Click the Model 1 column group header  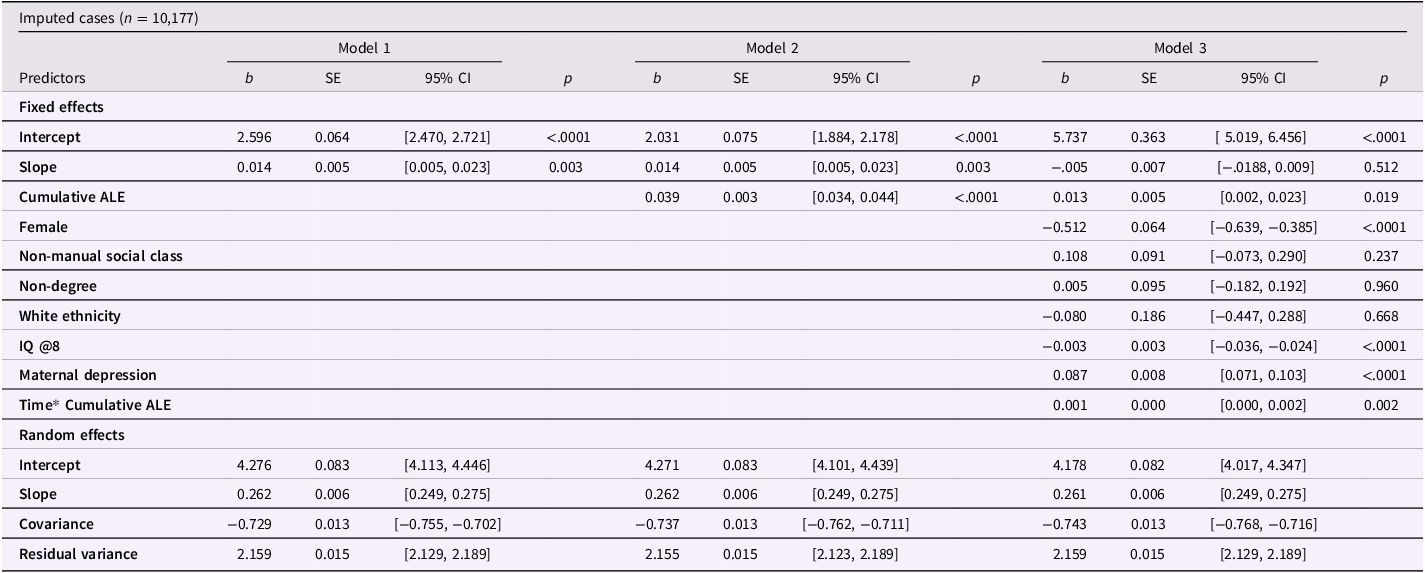[x=364, y=48]
